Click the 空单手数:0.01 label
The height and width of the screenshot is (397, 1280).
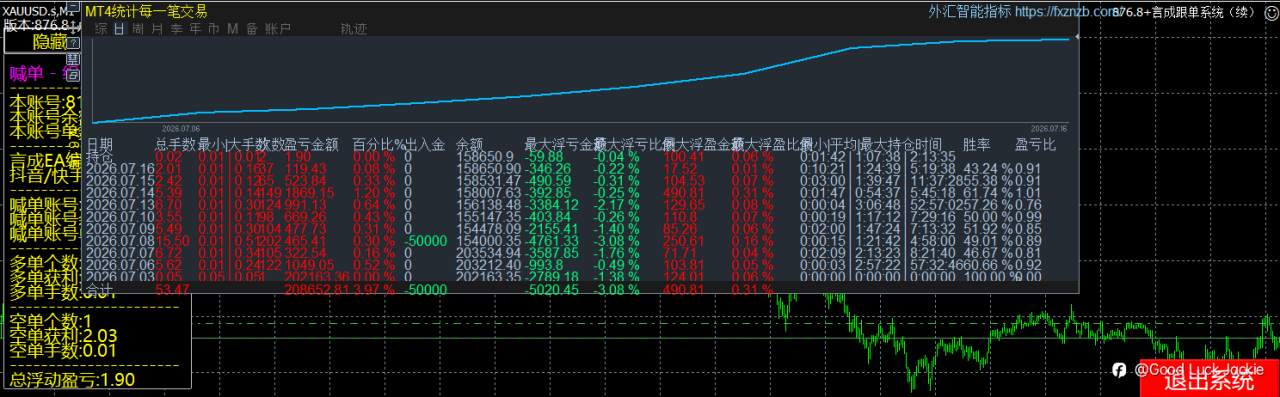click(x=64, y=350)
